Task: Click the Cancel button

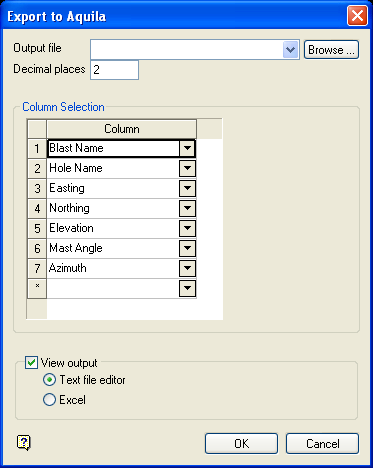Action: (322, 444)
